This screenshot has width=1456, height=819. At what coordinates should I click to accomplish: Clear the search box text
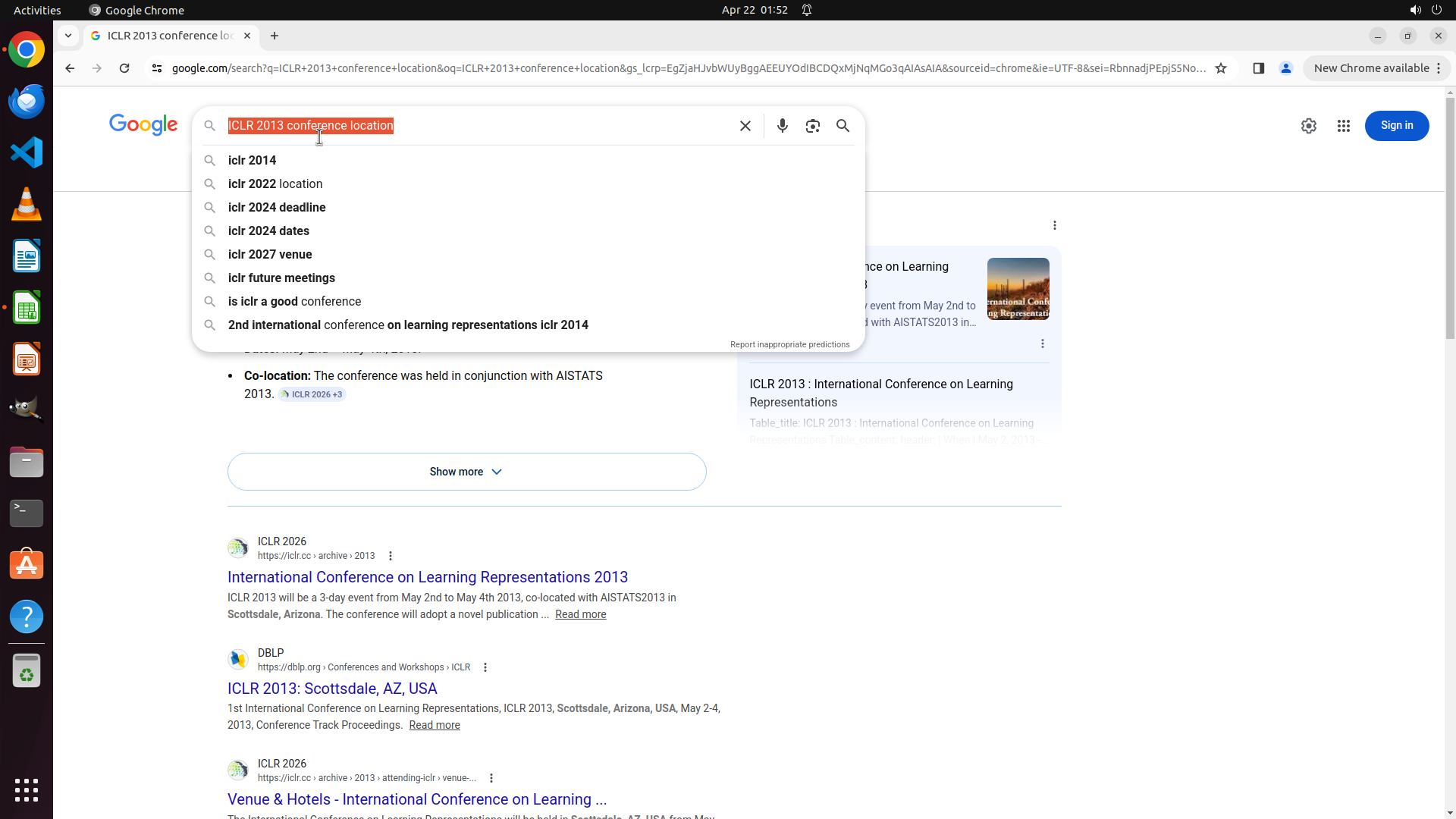pos(745,126)
